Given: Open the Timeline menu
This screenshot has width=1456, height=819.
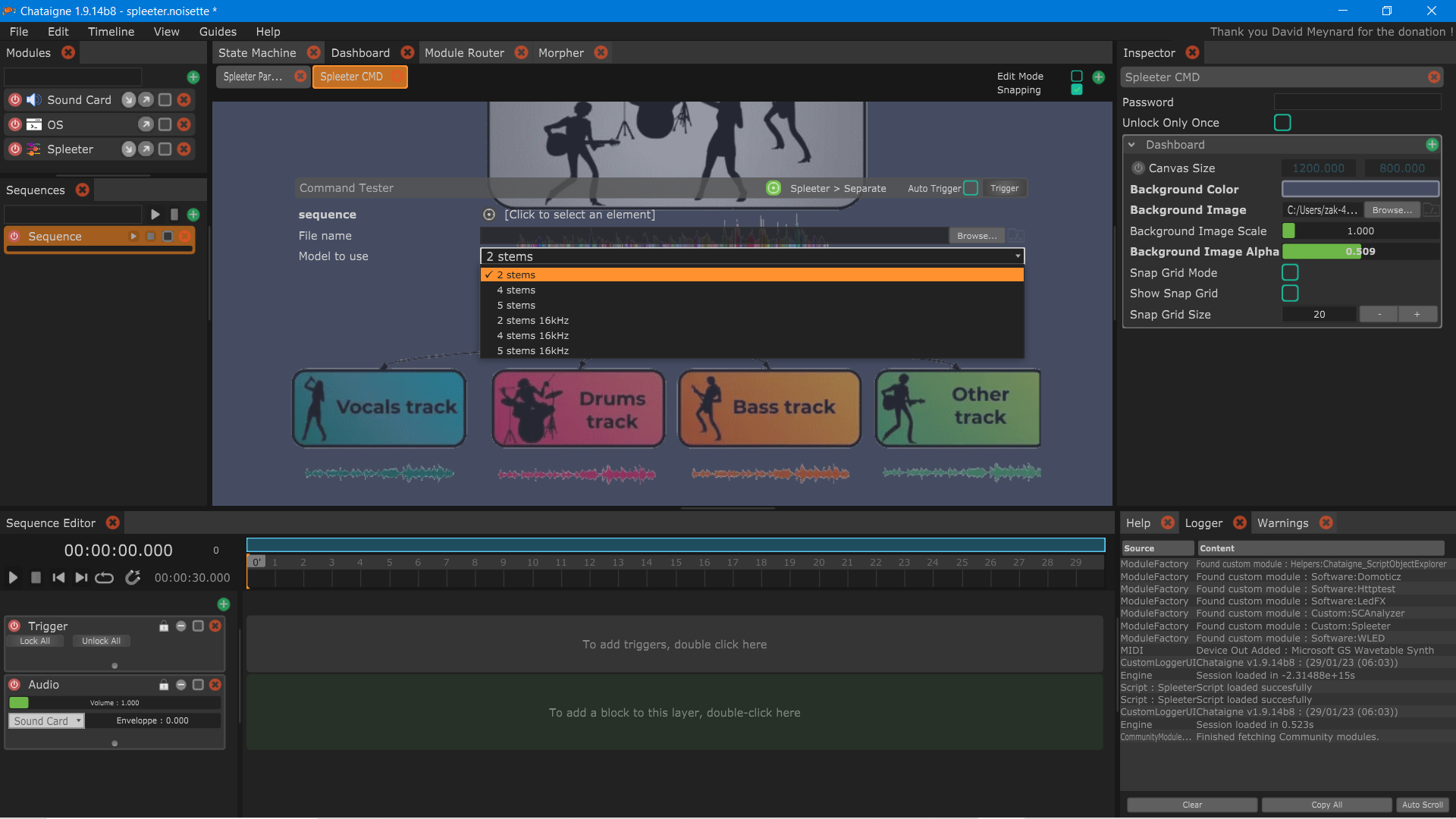Looking at the screenshot, I should [x=111, y=32].
